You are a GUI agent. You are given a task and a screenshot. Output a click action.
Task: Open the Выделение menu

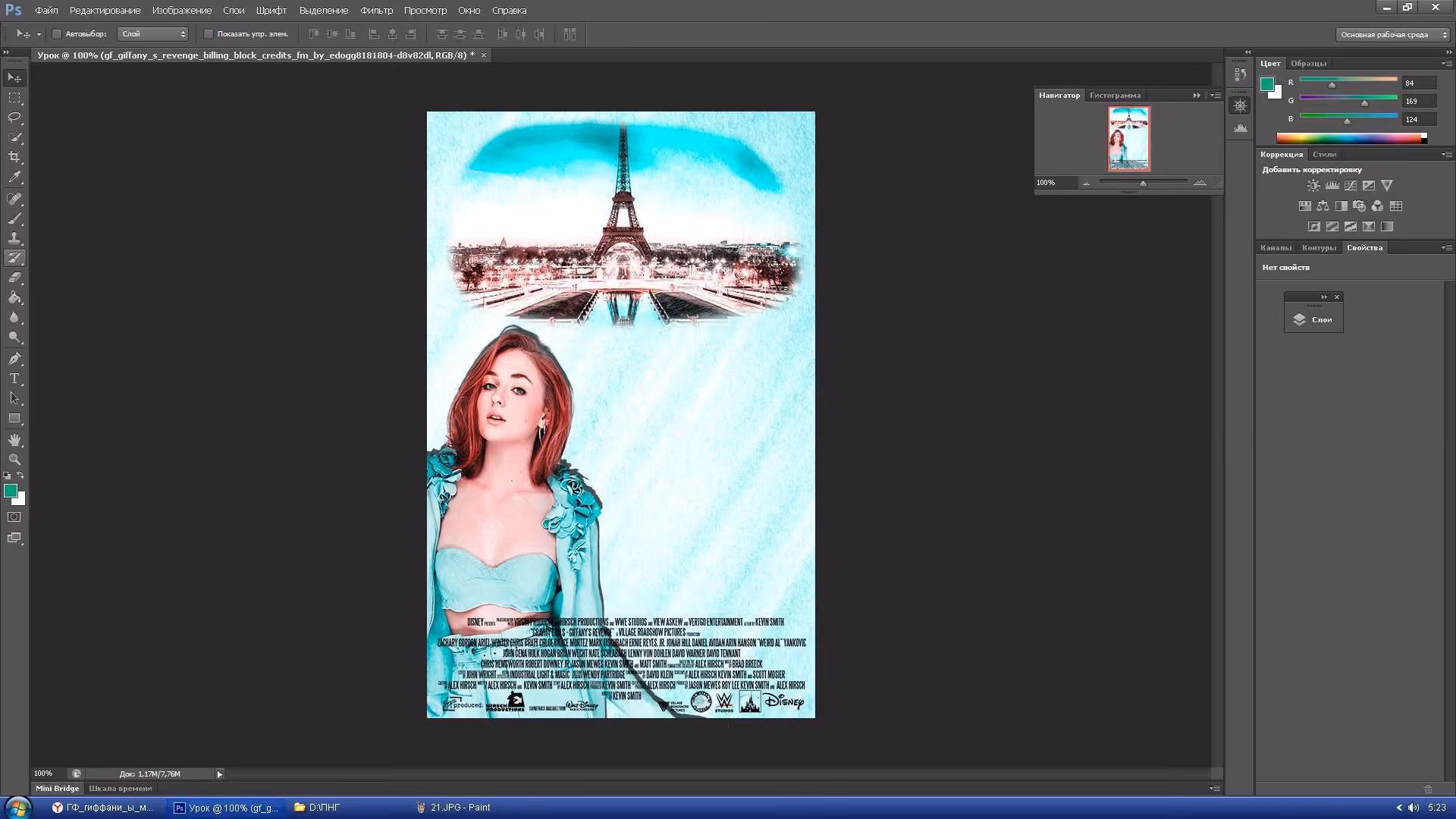pyautogui.click(x=324, y=11)
